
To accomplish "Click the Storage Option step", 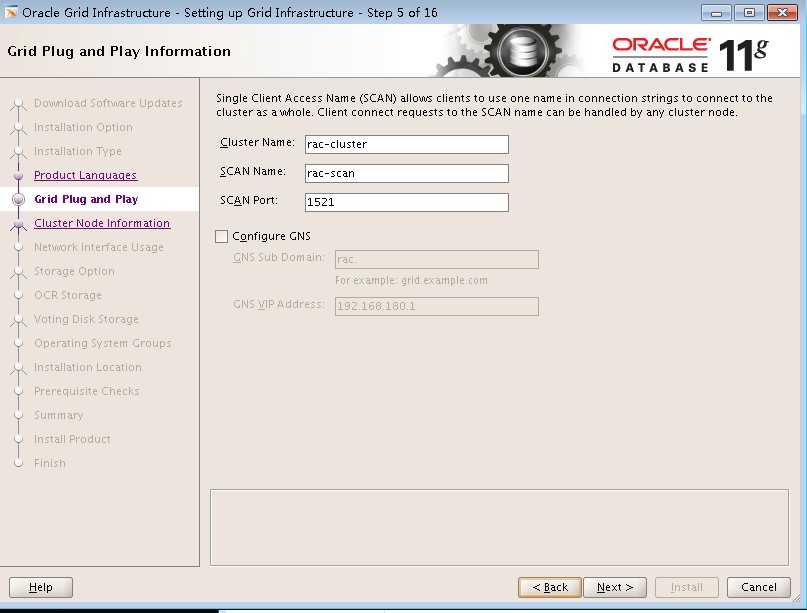I will pyautogui.click(x=74, y=271).
